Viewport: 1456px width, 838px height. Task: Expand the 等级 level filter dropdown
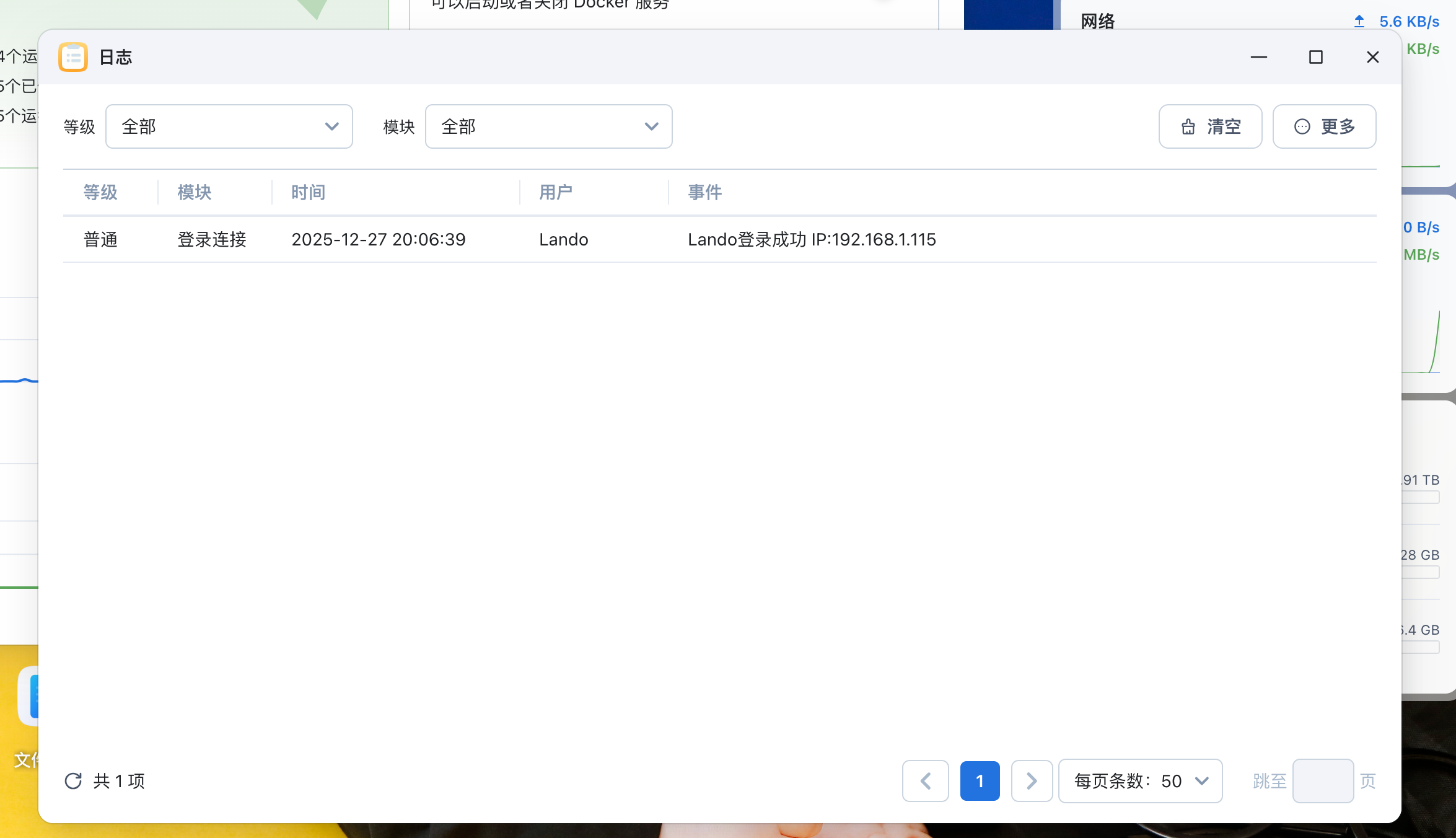tap(229, 126)
